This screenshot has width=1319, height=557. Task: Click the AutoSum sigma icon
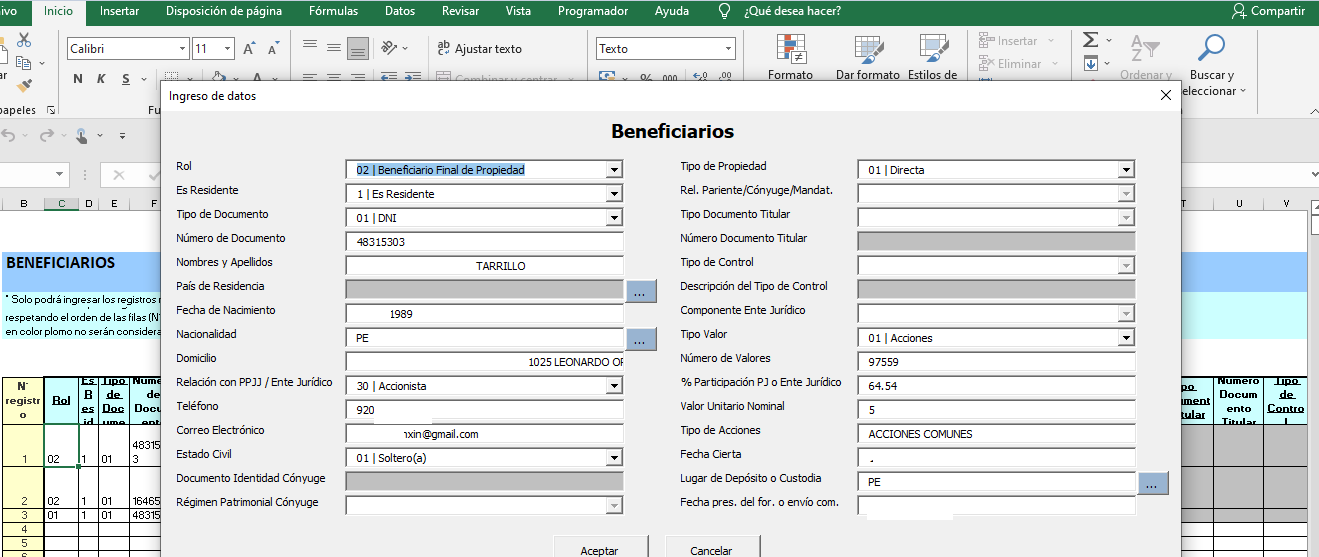click(x=1091, y=40)
